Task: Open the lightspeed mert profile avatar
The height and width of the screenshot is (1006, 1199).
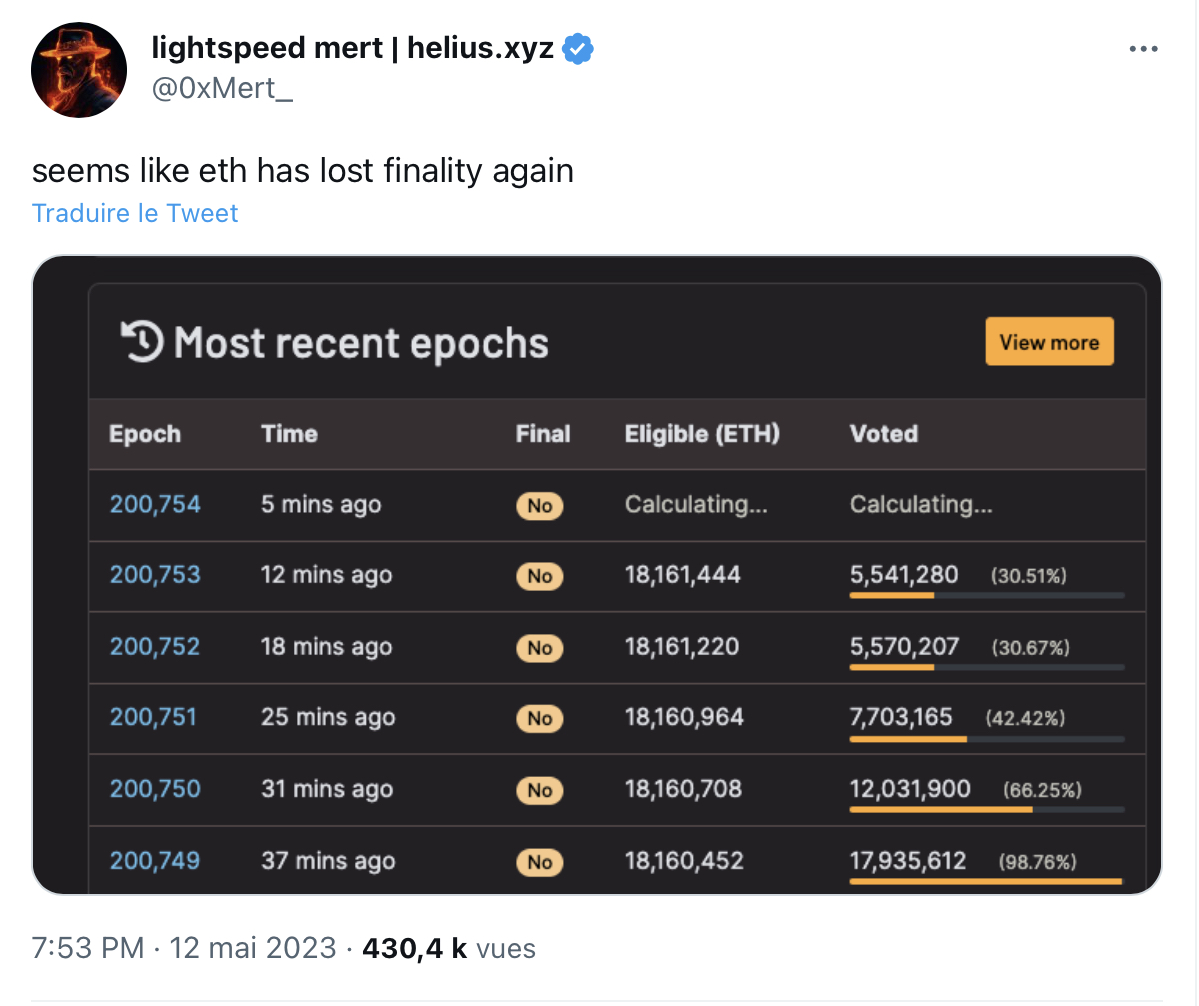Action: click(79, 70)
